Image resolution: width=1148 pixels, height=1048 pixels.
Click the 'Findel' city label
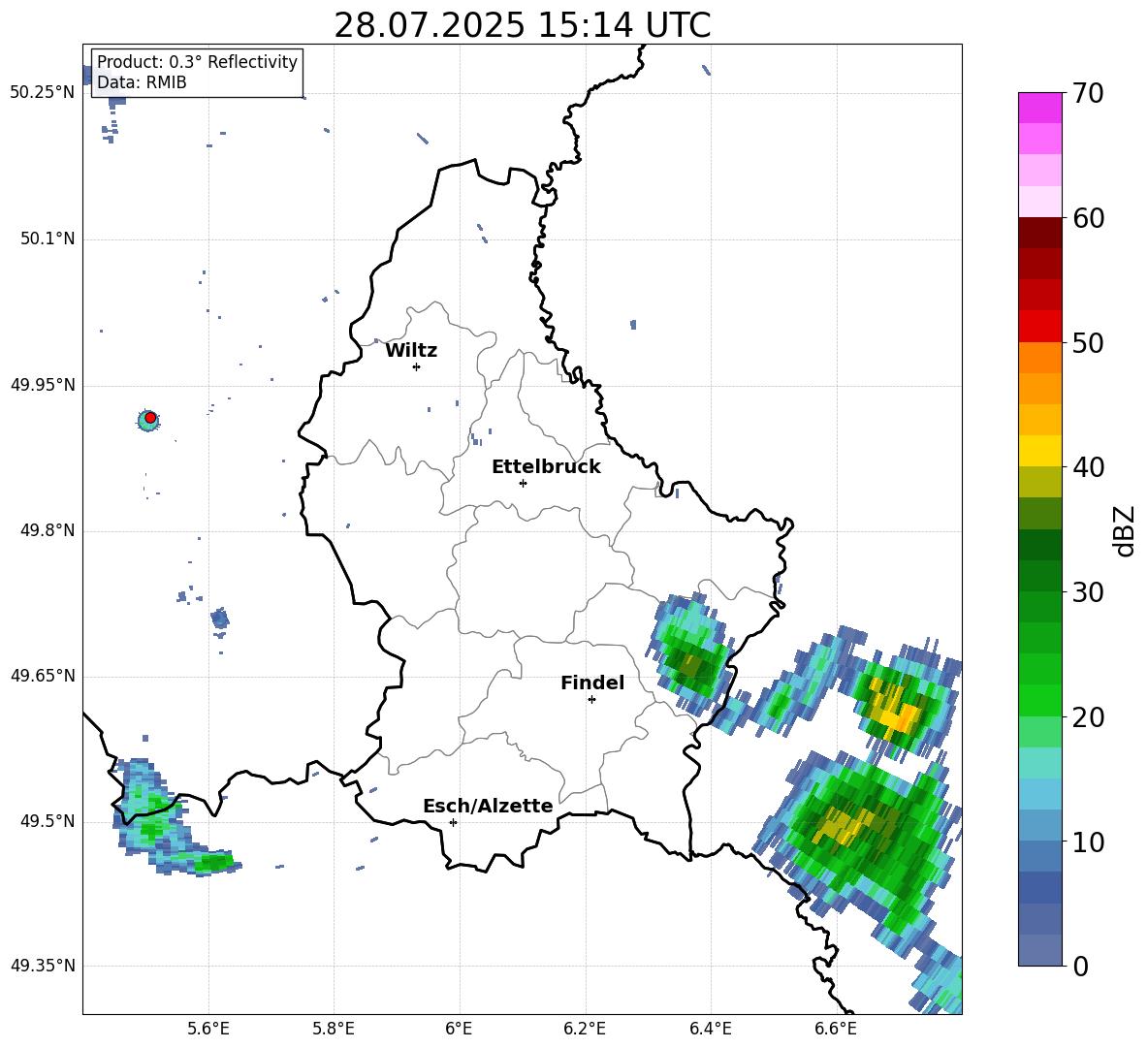point(592,683)
